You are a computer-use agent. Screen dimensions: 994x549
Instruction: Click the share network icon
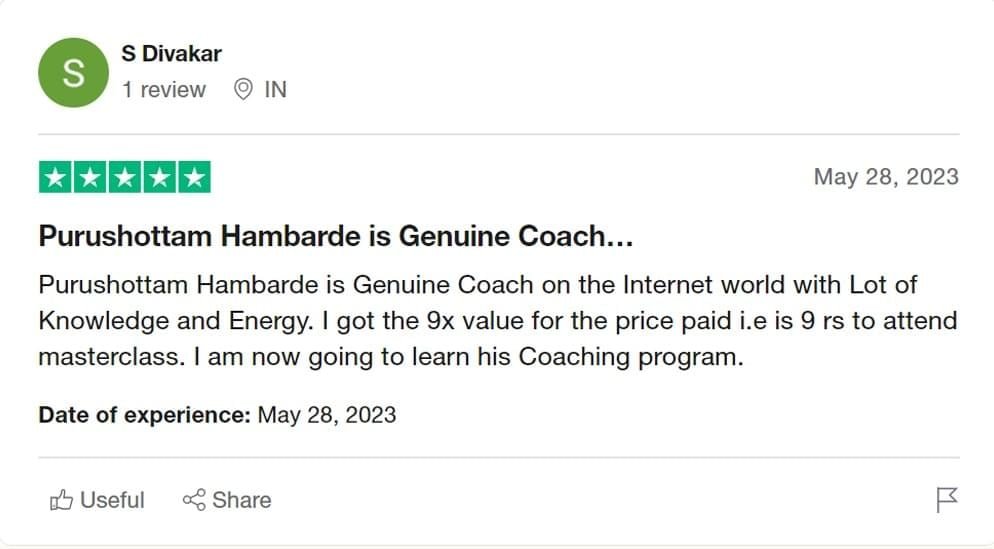click(194, 500)
